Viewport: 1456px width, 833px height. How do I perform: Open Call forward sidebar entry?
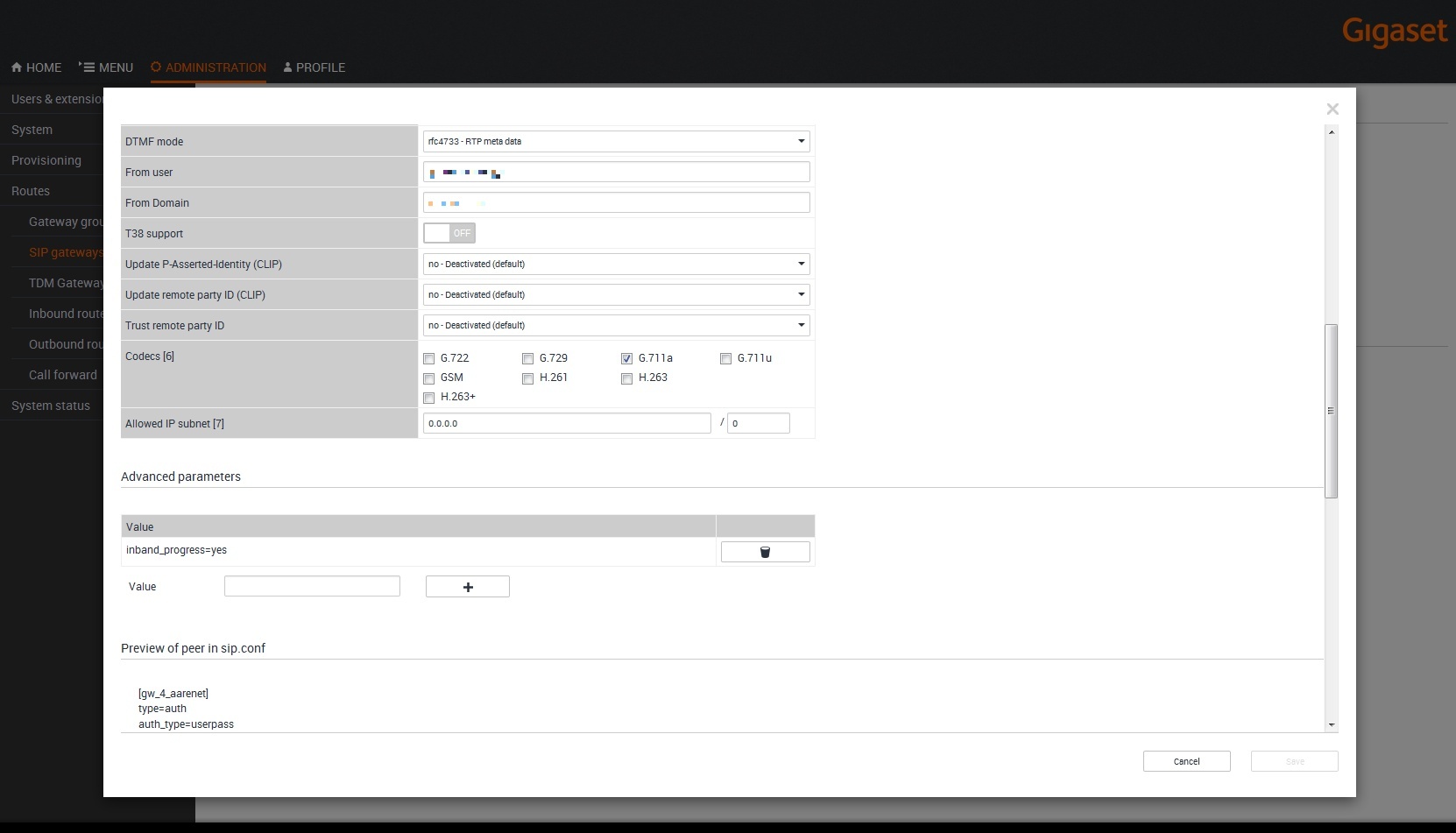[63, 375]
